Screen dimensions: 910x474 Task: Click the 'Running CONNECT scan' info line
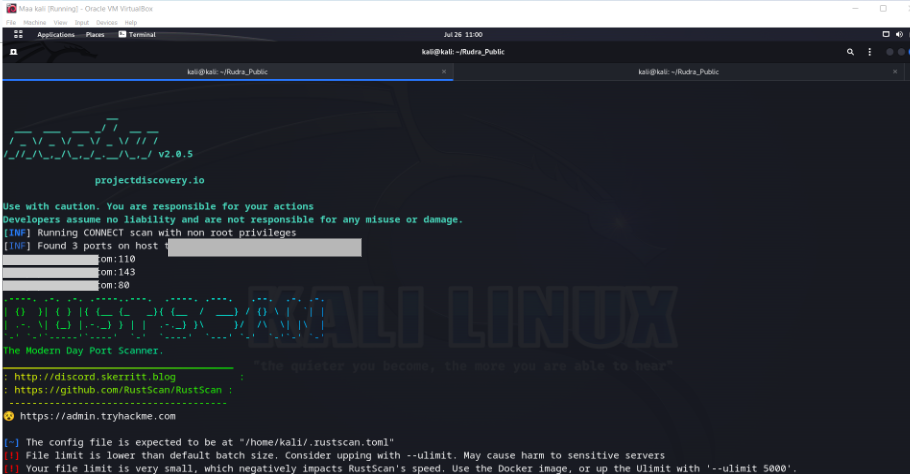click(150, 233)
